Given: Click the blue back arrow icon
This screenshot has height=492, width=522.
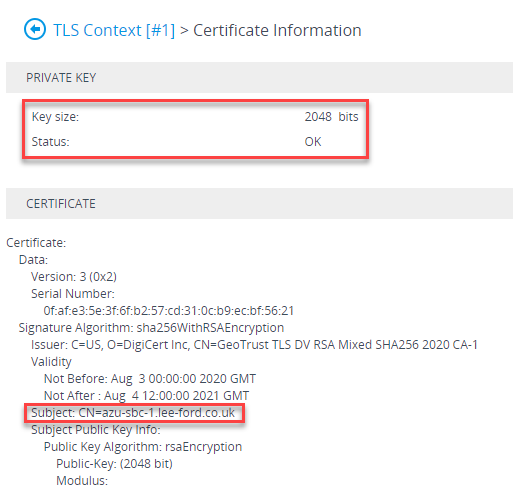Looking at the screenshot, I should [x=35, y=29].
